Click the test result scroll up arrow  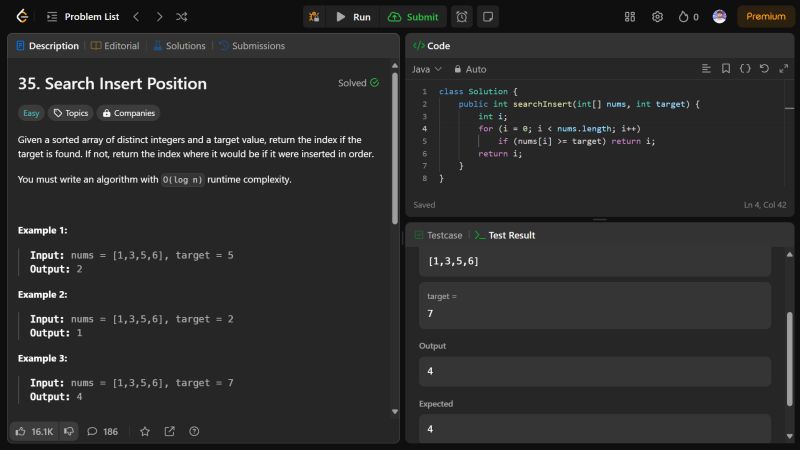(790, 254)
